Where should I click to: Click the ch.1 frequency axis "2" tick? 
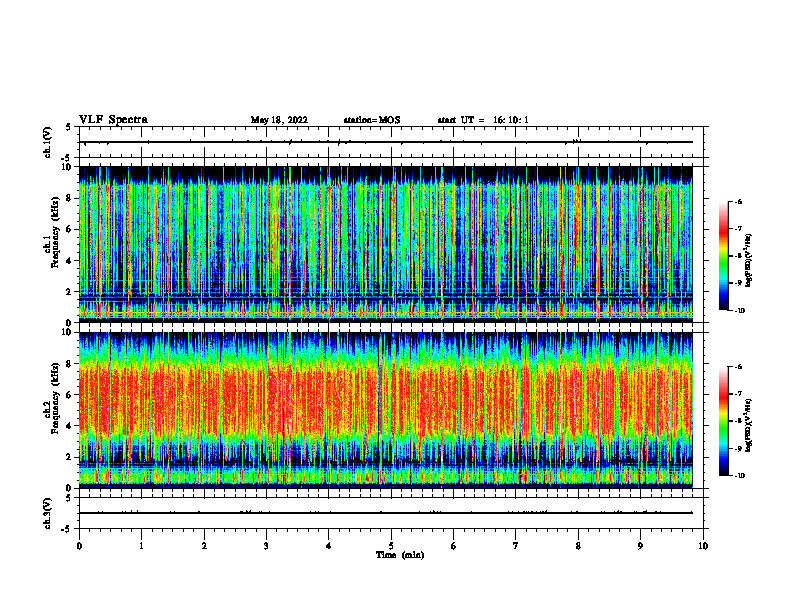70,292
